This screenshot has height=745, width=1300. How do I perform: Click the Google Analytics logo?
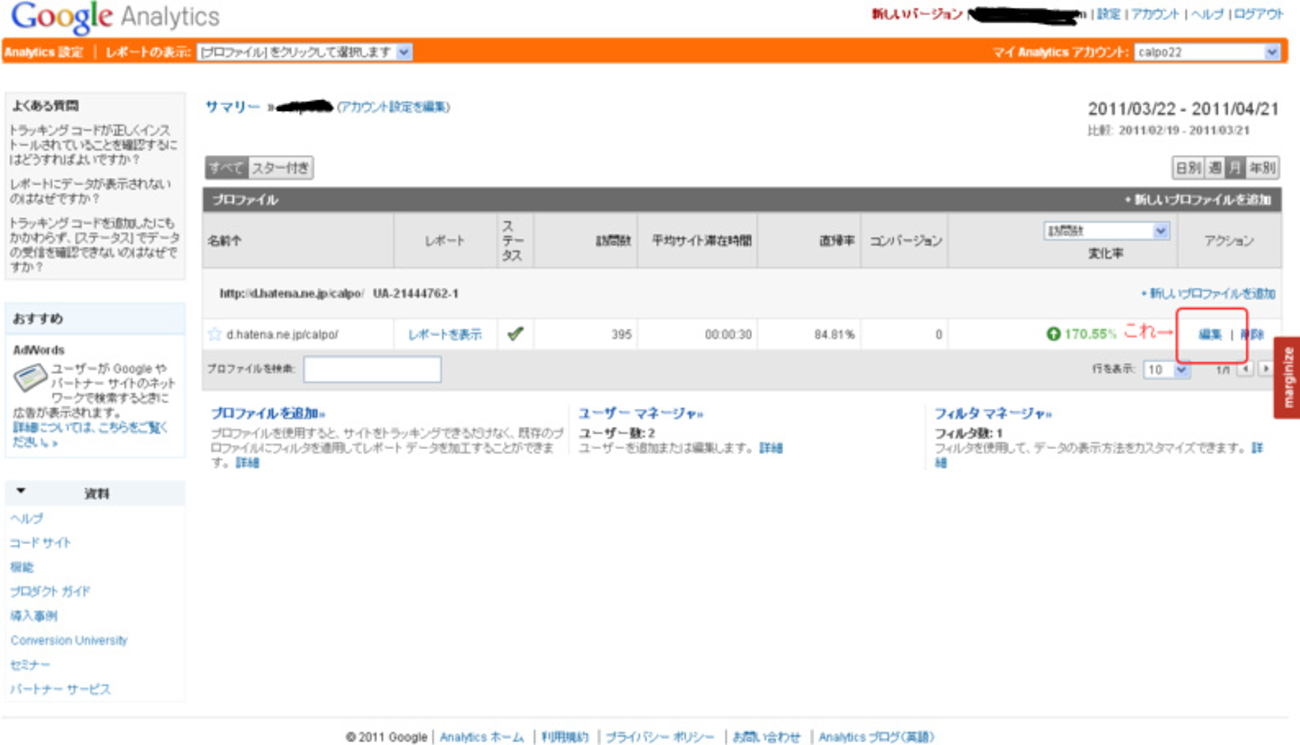click(x=115, y=18)
